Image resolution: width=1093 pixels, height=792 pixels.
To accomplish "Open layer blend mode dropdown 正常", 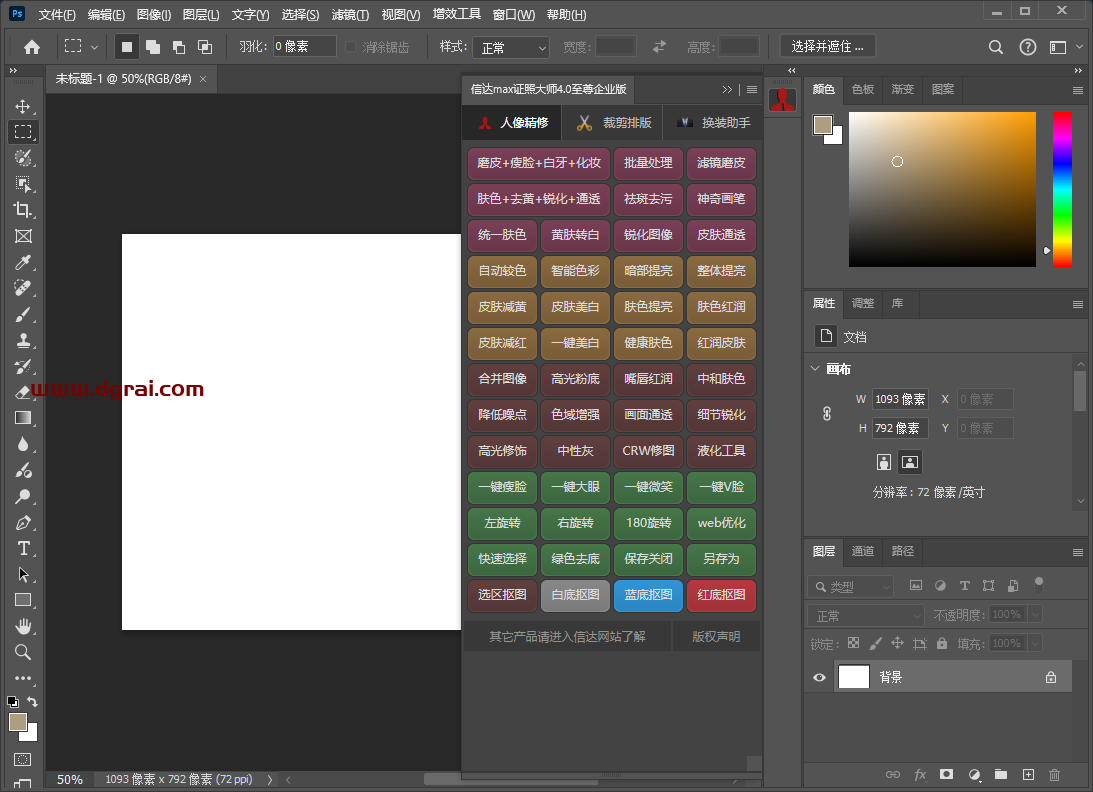I will (866, 616).
